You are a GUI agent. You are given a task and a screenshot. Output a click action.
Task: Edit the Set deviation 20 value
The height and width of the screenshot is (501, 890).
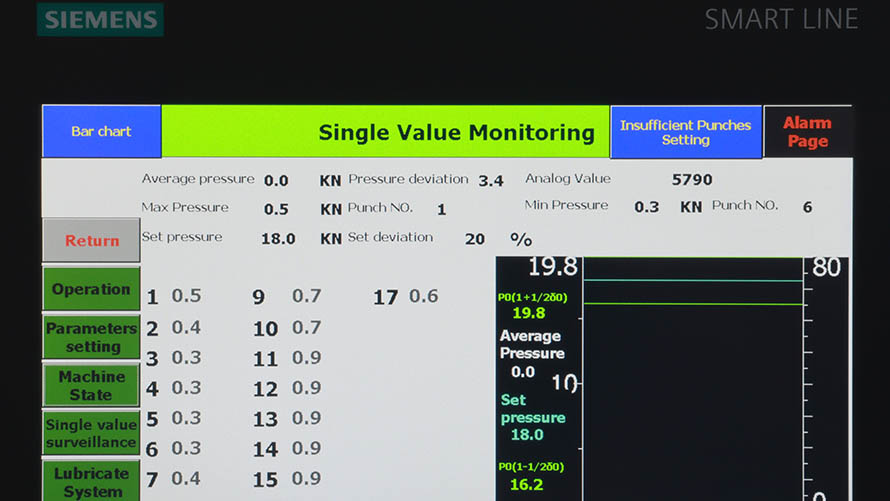pos(475,239)
